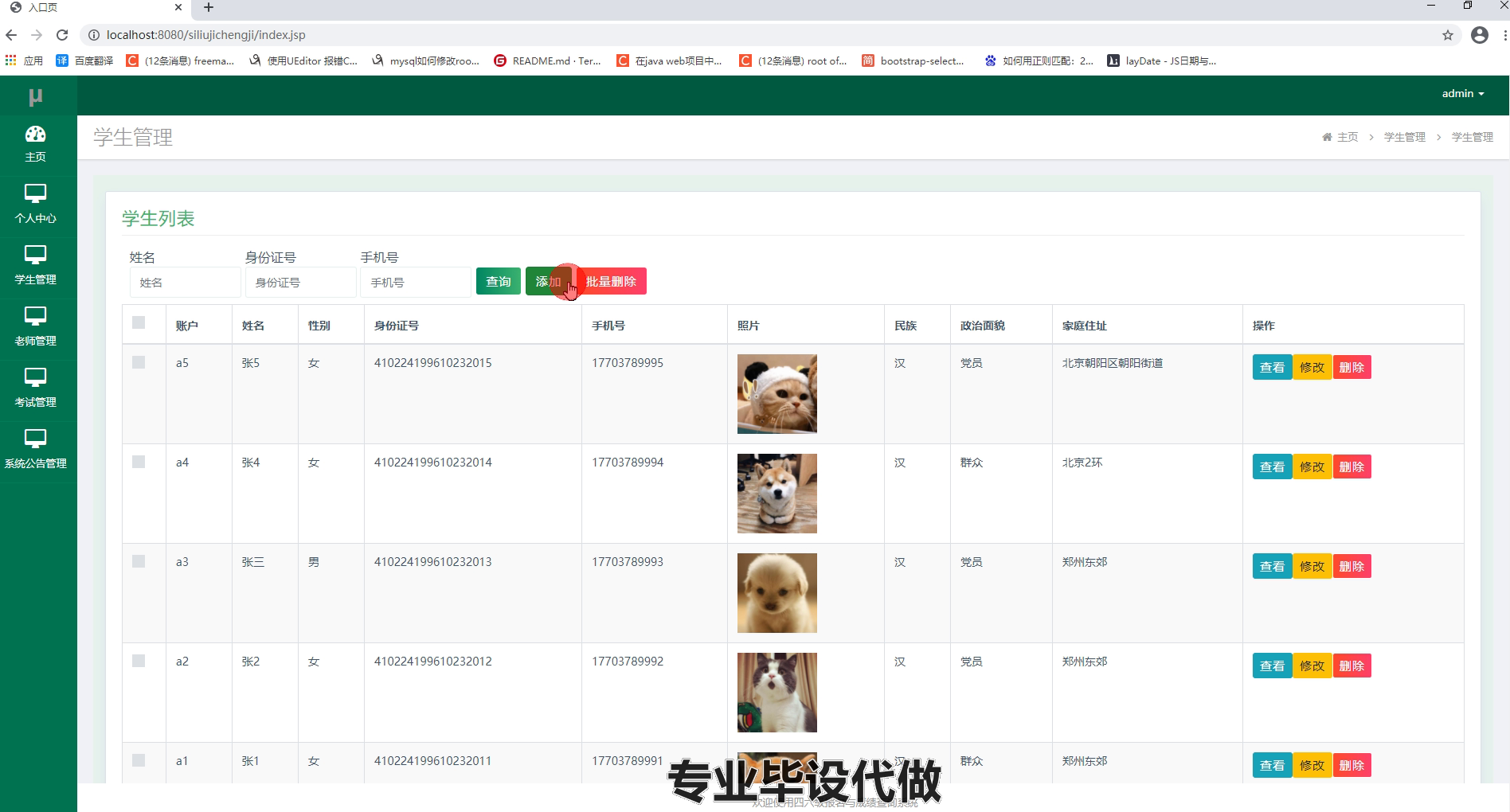This screenshot has width=1510, height=812.
Task: Click the browser address bar URL
Action: pos(205,35)
